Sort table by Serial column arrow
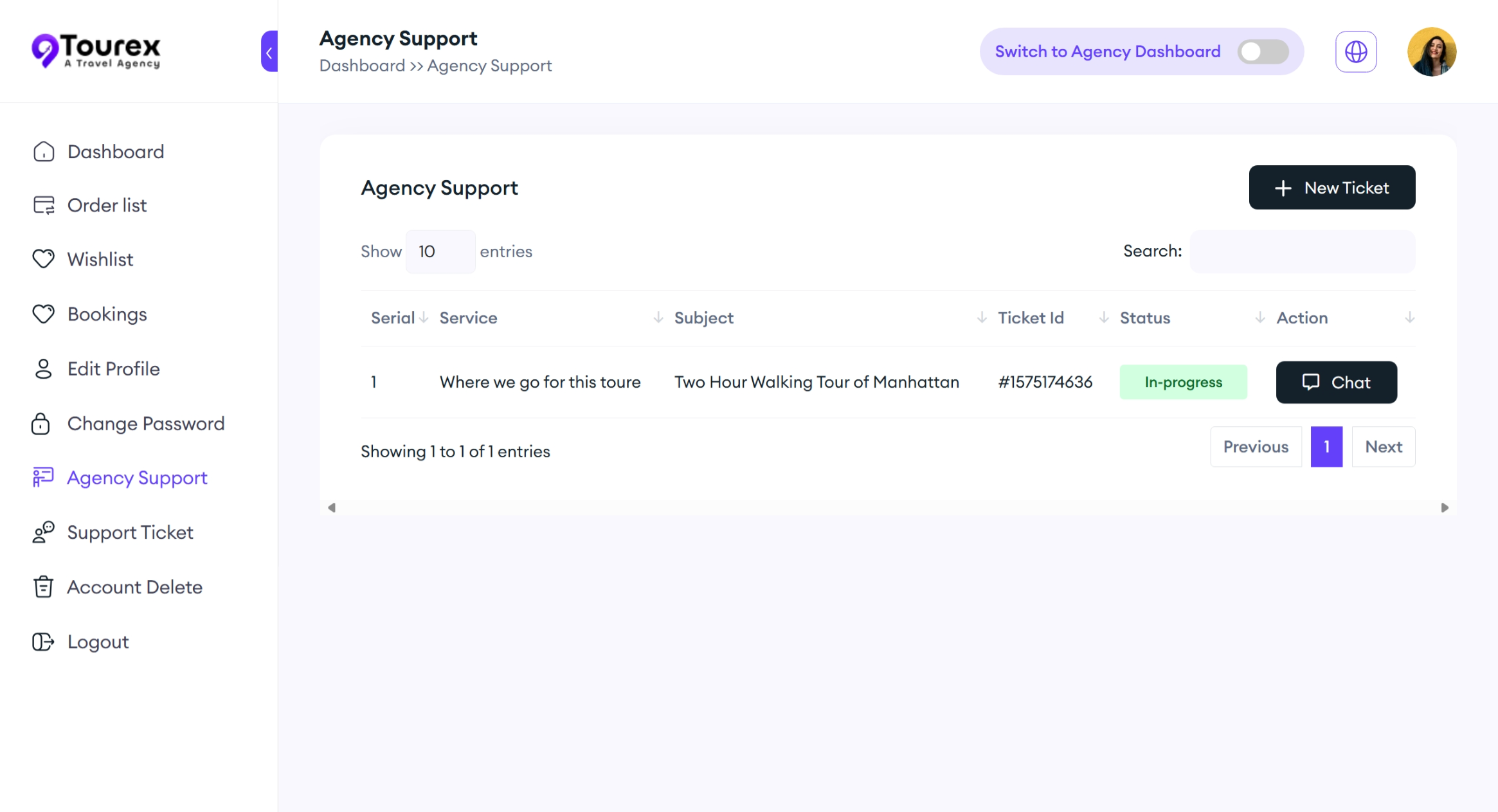 424,318
